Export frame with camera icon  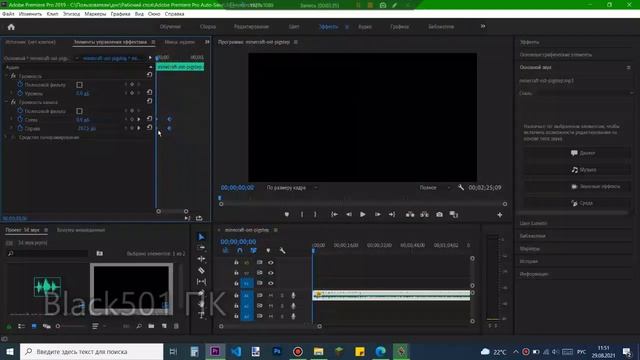[439, 214]
